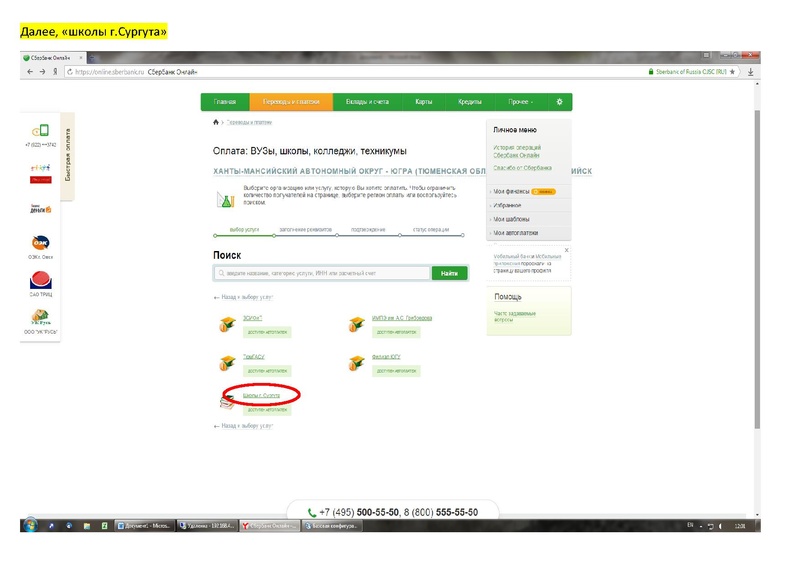Click the browser back arrow

click(x=28, y=72)
